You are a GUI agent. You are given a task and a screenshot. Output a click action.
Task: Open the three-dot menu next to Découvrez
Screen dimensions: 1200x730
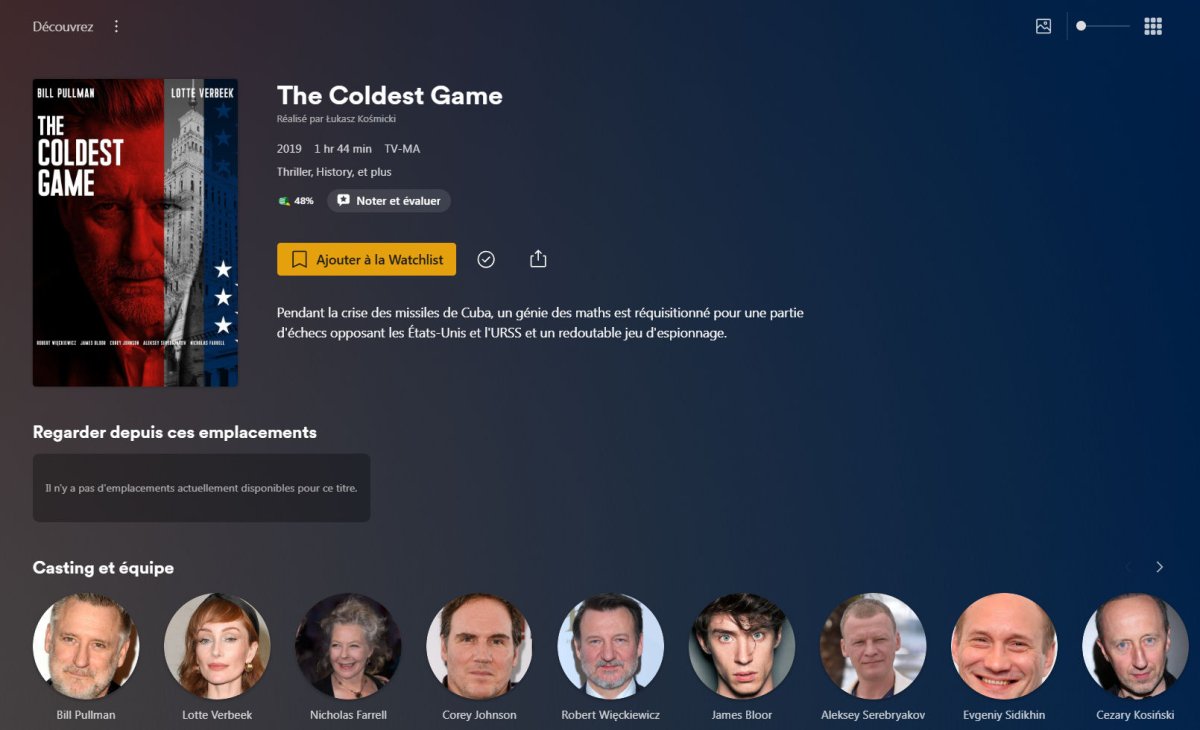point(116,27)
